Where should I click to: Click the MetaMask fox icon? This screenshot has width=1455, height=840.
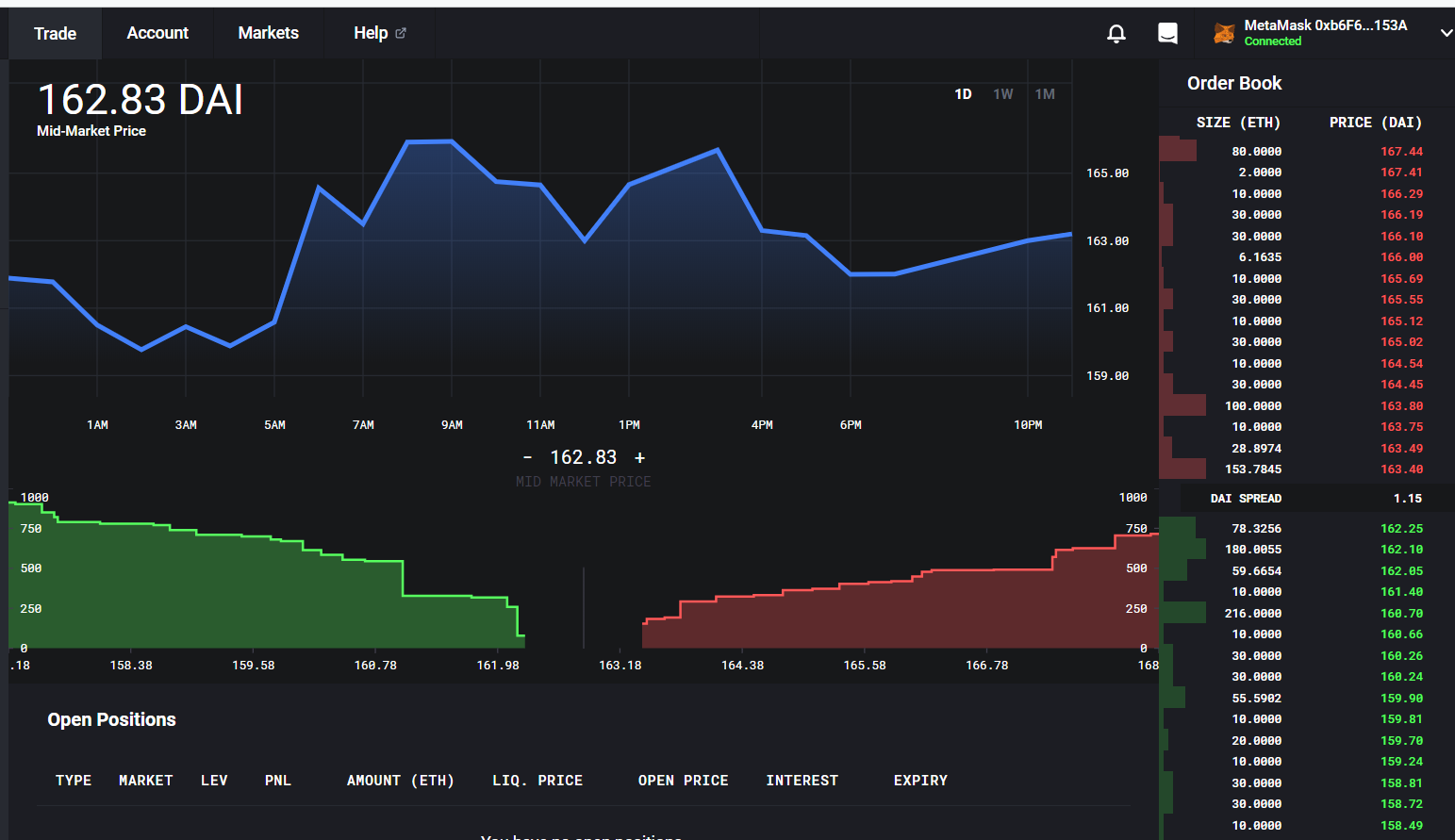coord(1224,34)
